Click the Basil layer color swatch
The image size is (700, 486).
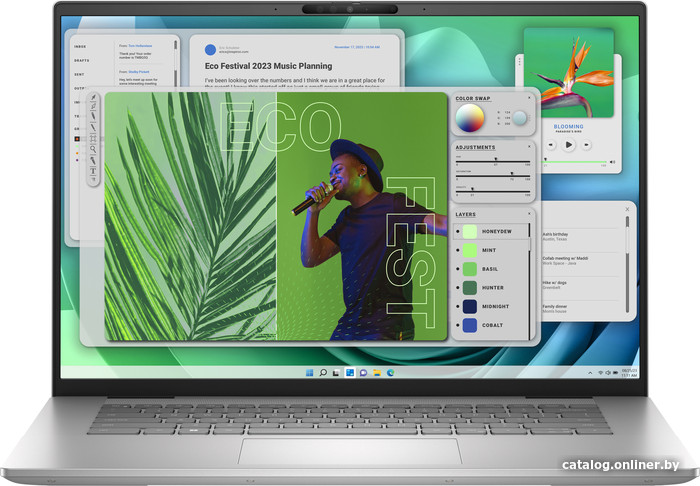[470, 269]
